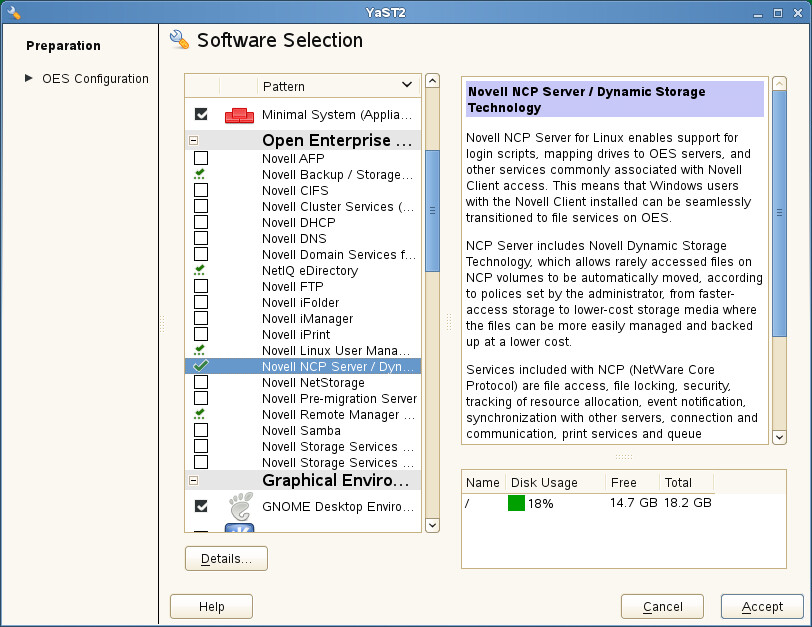
Task: Click the Details... button
Action: pos(226,558)
